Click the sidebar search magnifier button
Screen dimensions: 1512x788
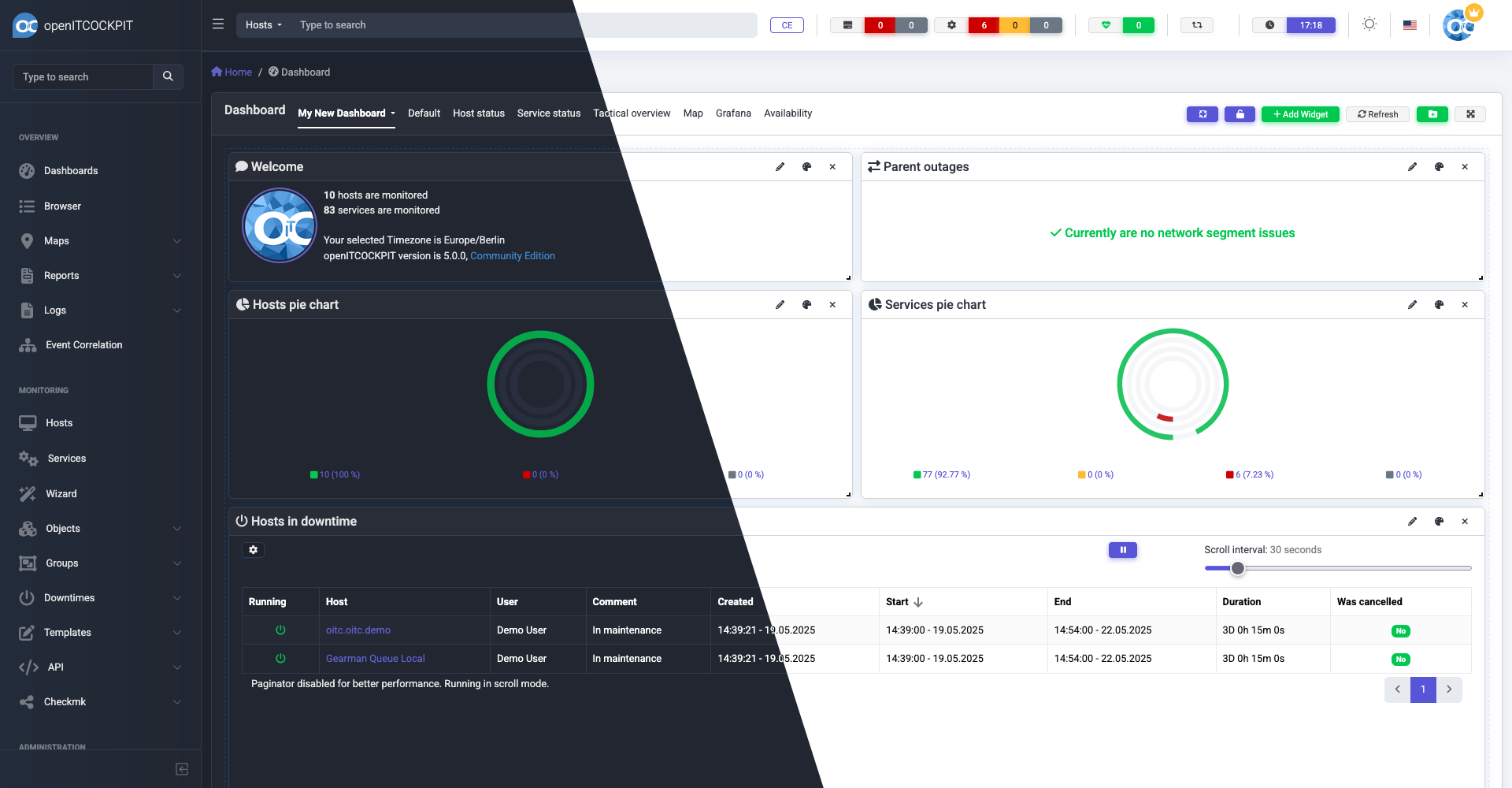[168, 76]
